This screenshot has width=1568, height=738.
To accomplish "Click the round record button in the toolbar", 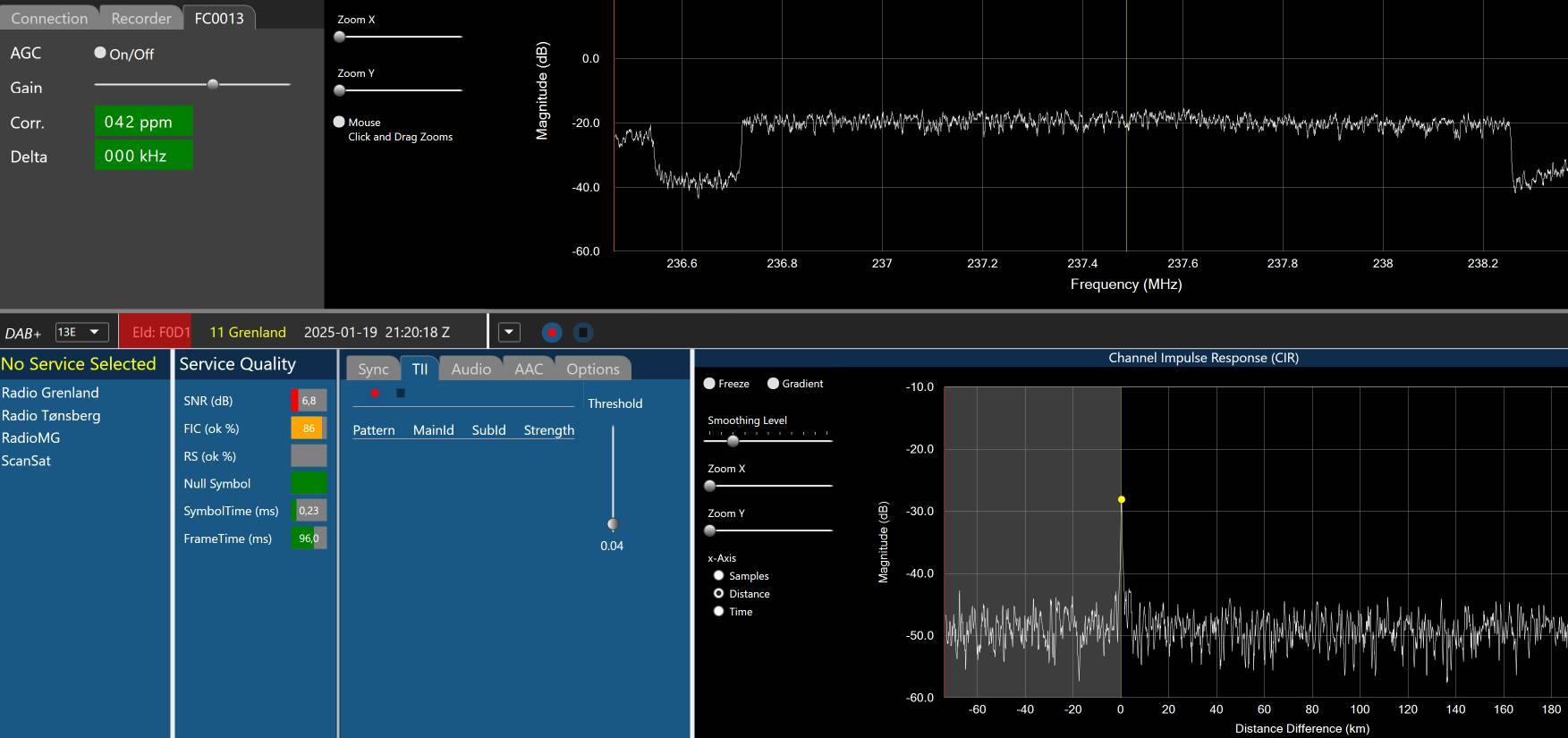I will [552, 333].
